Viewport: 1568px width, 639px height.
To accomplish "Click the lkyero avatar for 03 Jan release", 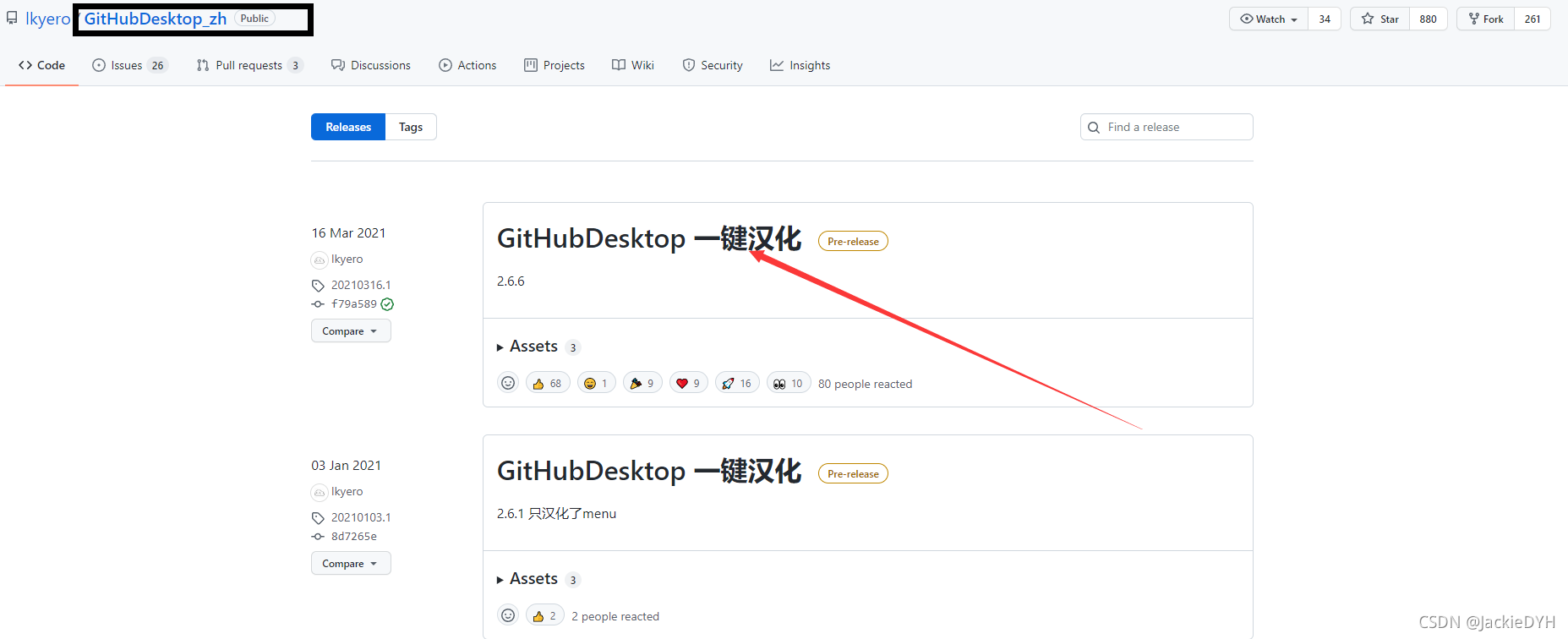I will click(x=320, y=493).
